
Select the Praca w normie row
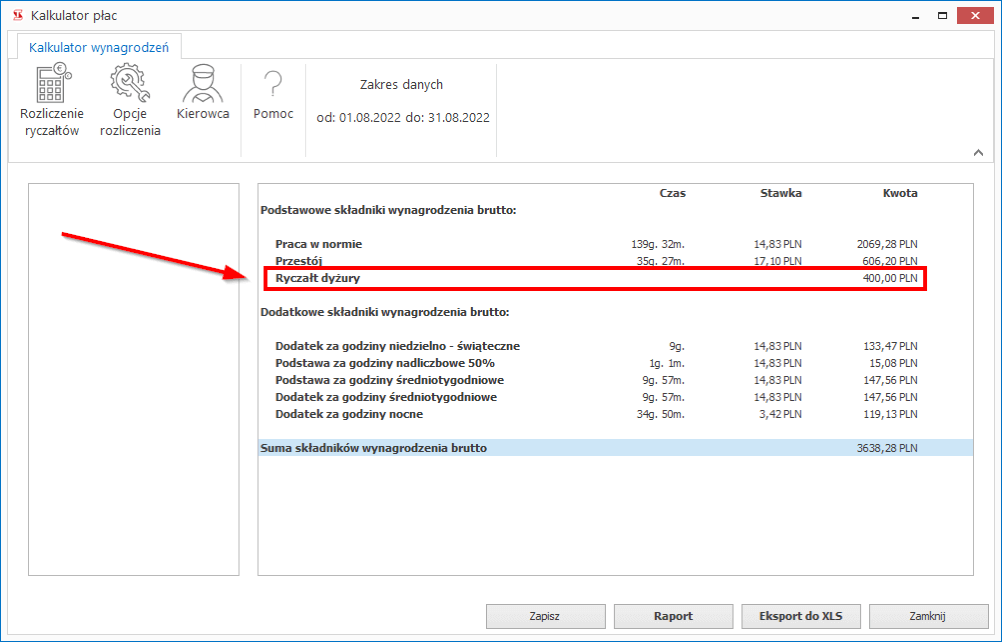click(x=595, y=244)
